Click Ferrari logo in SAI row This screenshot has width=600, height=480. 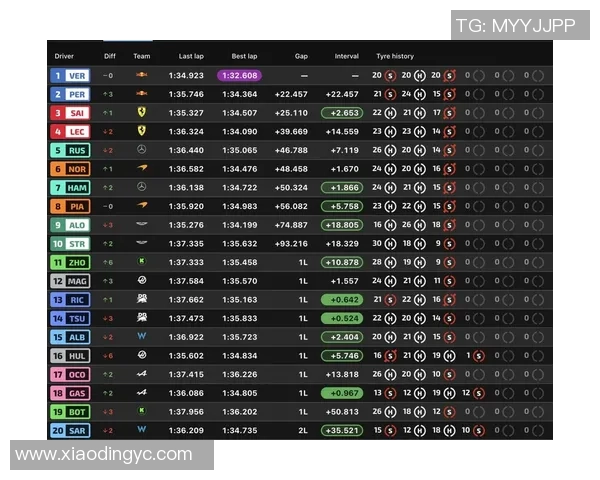click(x=142, y=112)
